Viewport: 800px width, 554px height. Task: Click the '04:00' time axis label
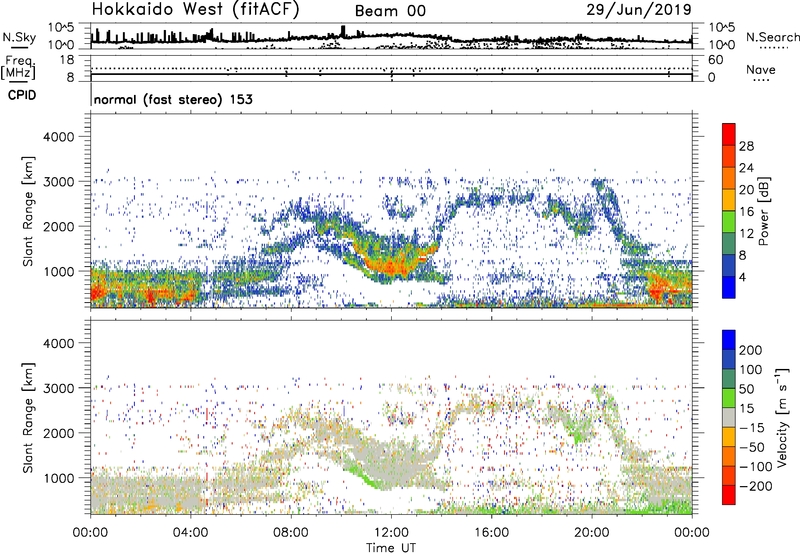190,533
